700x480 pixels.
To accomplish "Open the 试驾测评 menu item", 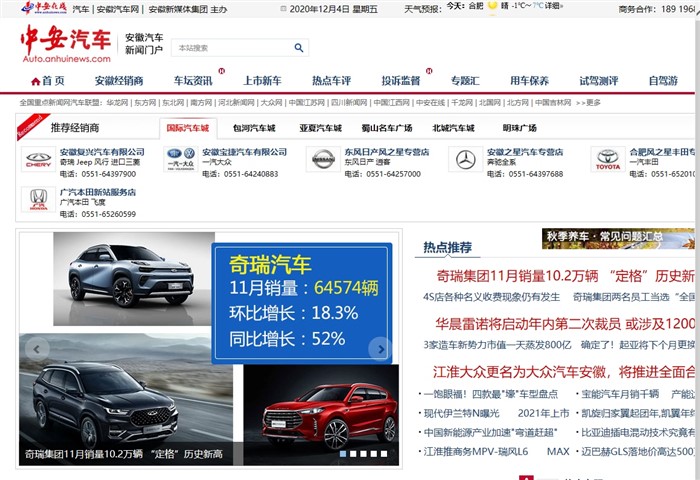I will point(599,81).
